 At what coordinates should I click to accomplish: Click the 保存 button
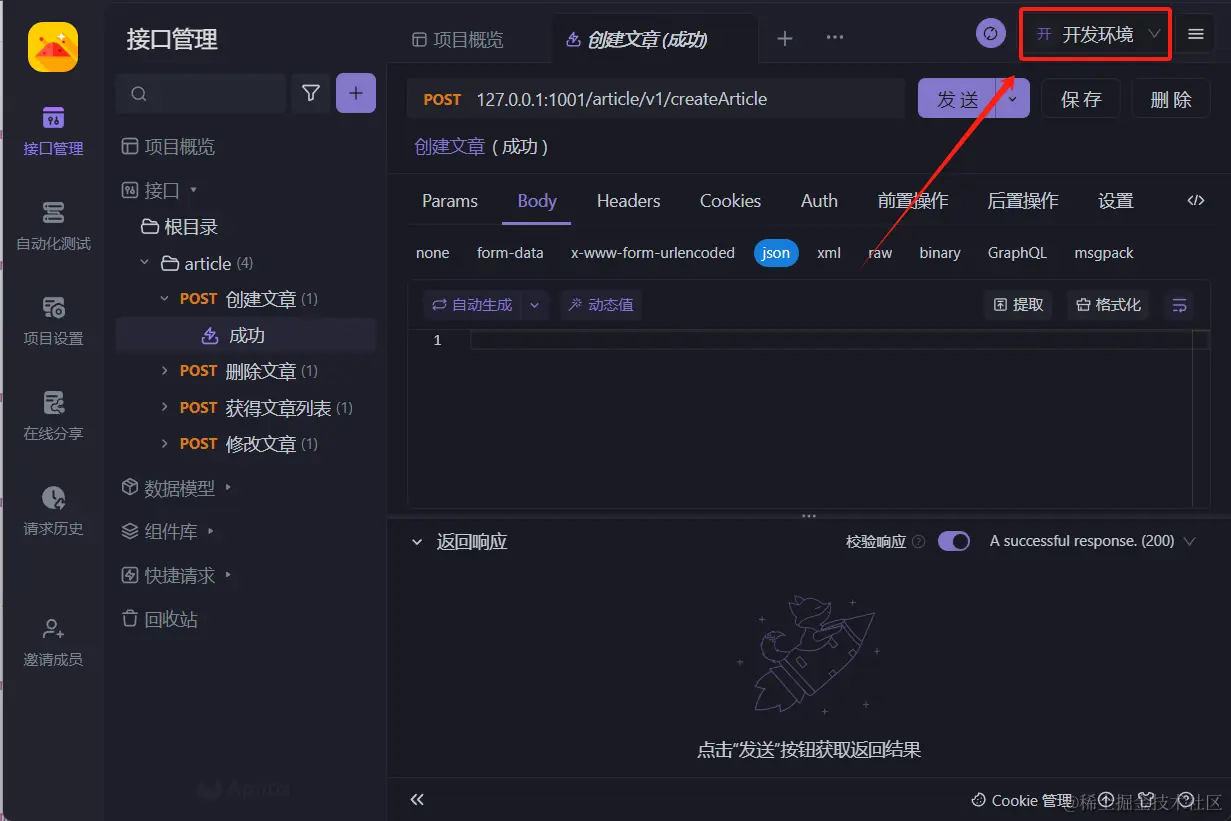coord(1081,99)
